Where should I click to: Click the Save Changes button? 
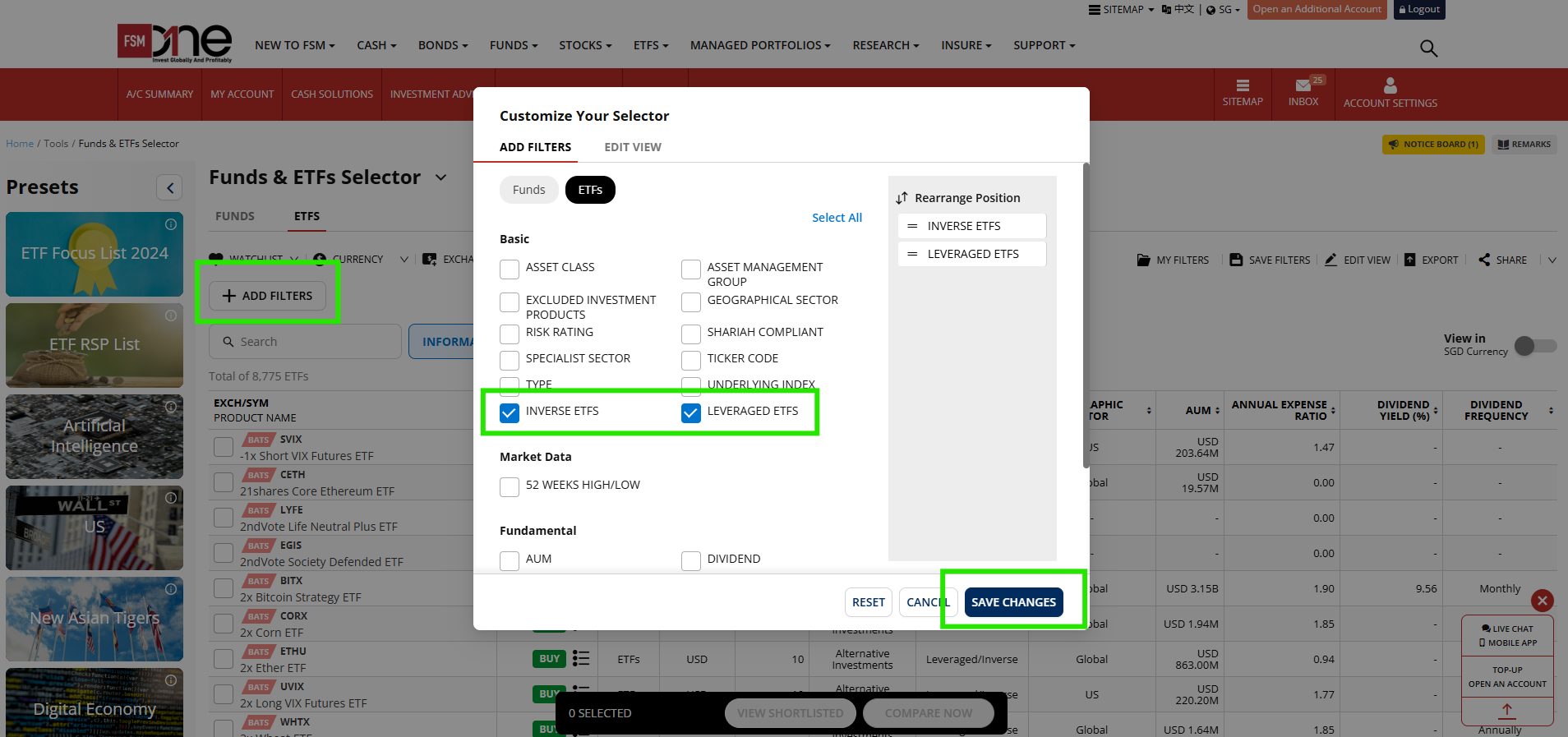(x=1012, y=602)
